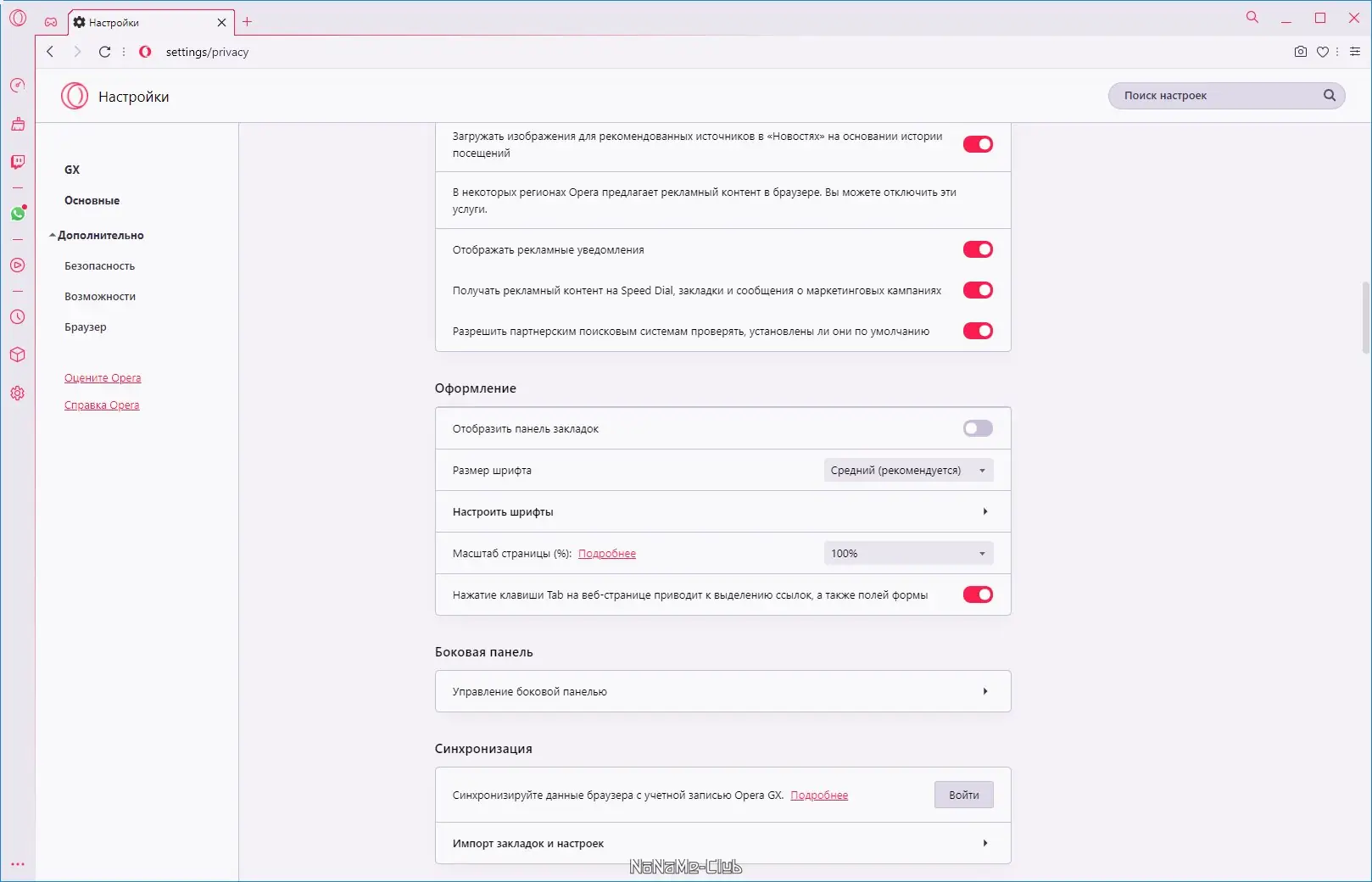Image resolution: width=1372 pixels, height=882 pixels.
Task: Open WhatsApp messenger from sidebar
Action: (x=18, y=214)
